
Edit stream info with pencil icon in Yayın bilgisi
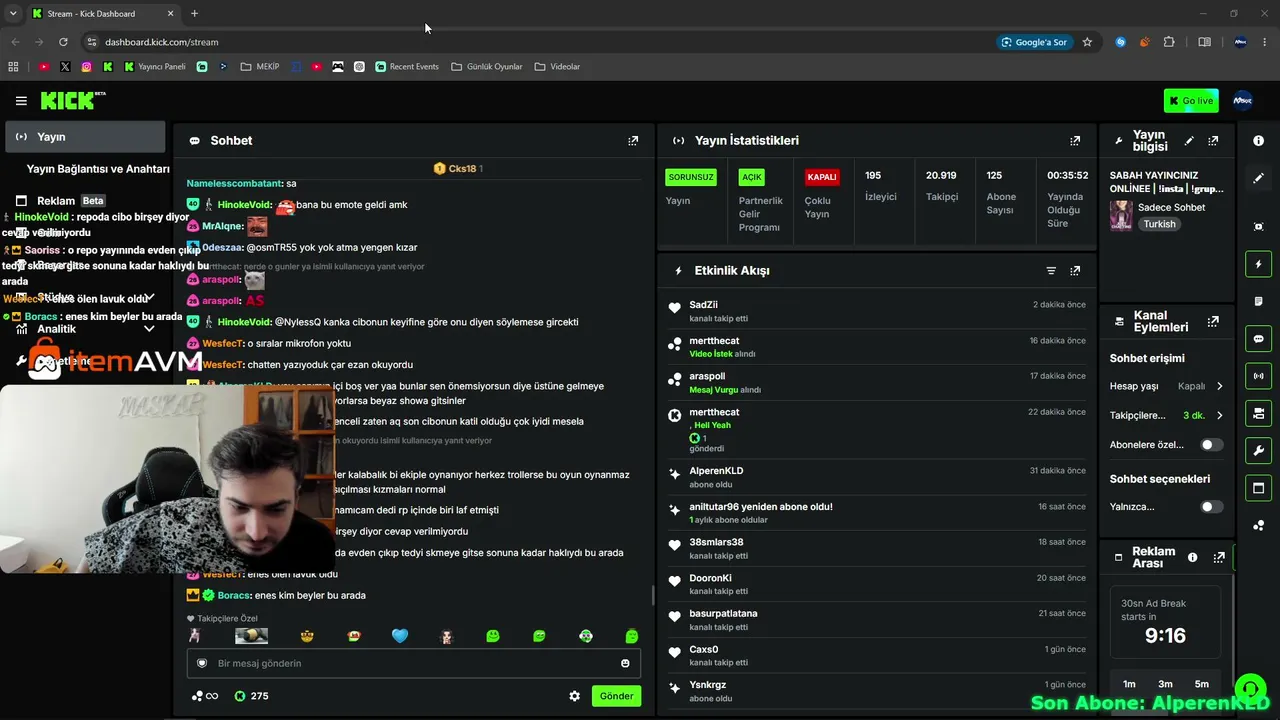click(x=1189, y=141)
